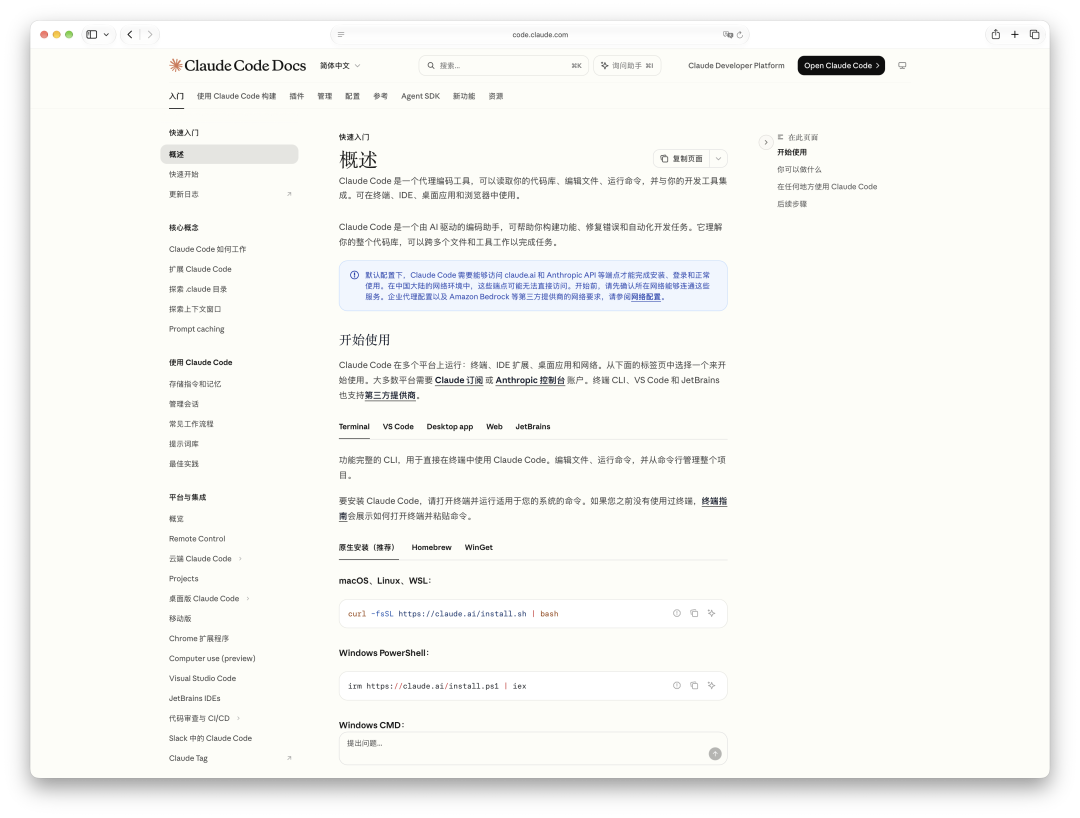The height and width of the screenshot is (818, 1080).
Task: Select the Homebrew install tab
Action: coord(431,548)
